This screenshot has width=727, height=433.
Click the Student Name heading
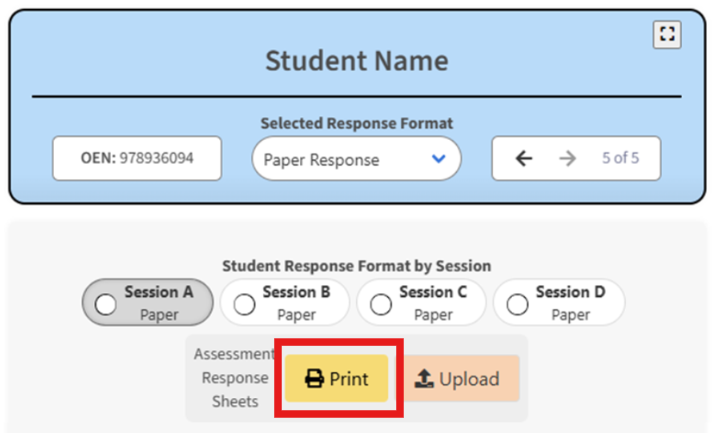pos(357,61)
